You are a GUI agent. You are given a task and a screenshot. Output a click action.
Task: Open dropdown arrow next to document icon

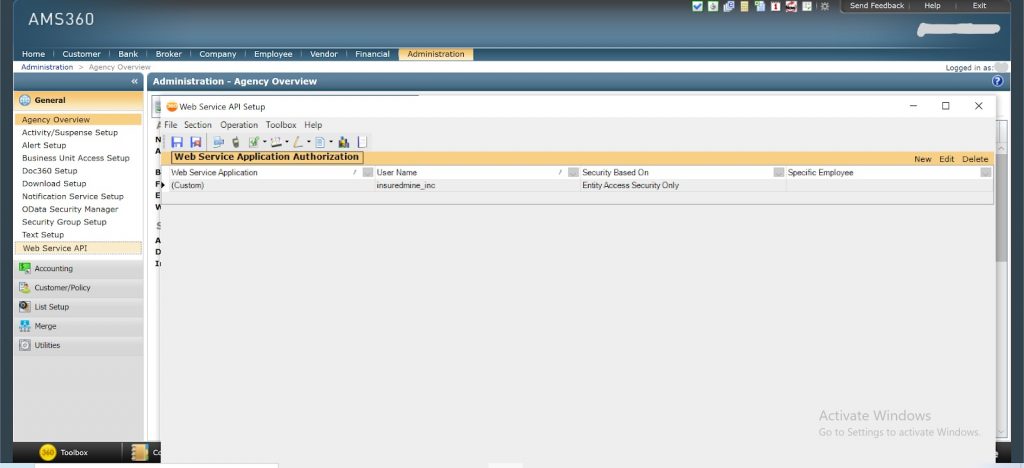click(x=331, y=142)
